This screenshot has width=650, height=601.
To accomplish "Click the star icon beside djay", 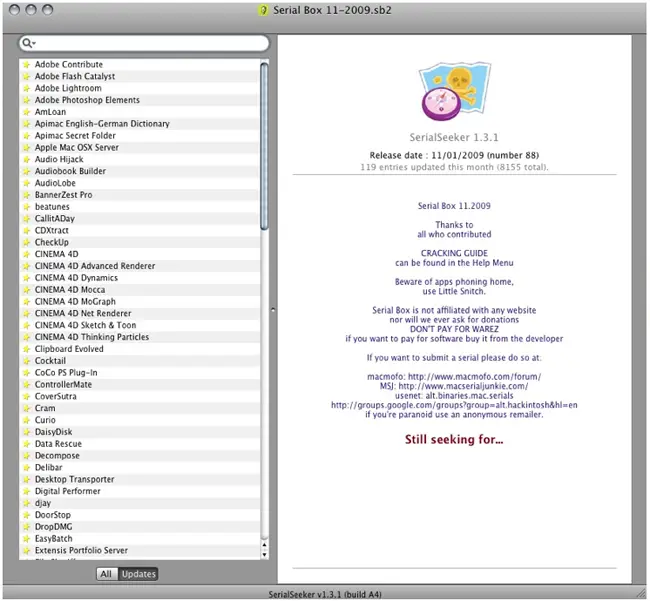I will (x=27, y=503).
